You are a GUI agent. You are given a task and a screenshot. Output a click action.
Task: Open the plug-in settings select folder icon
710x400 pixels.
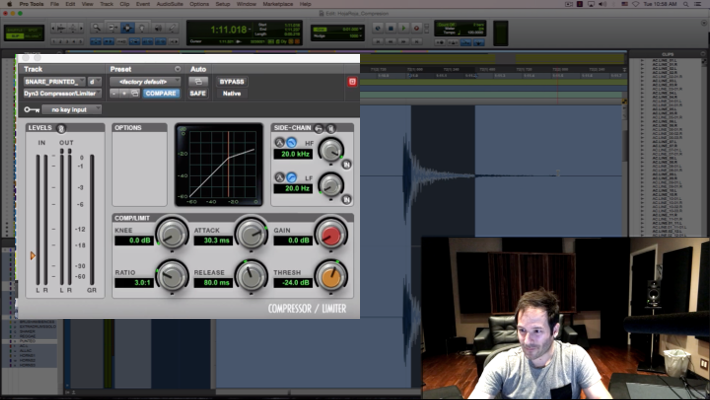134,93
